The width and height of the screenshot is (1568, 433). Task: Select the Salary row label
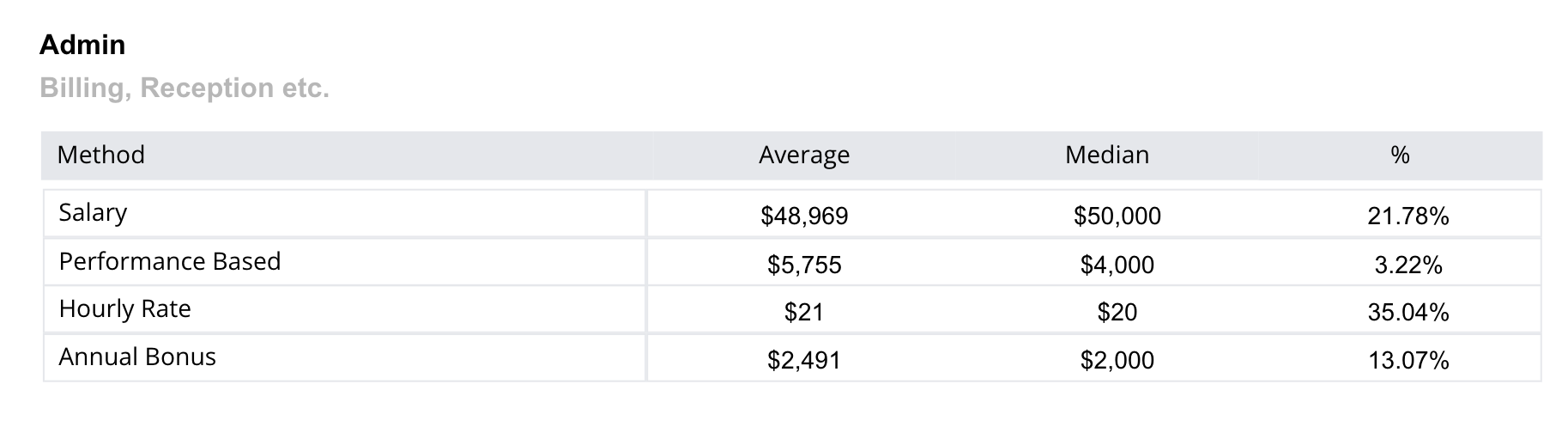93,212
